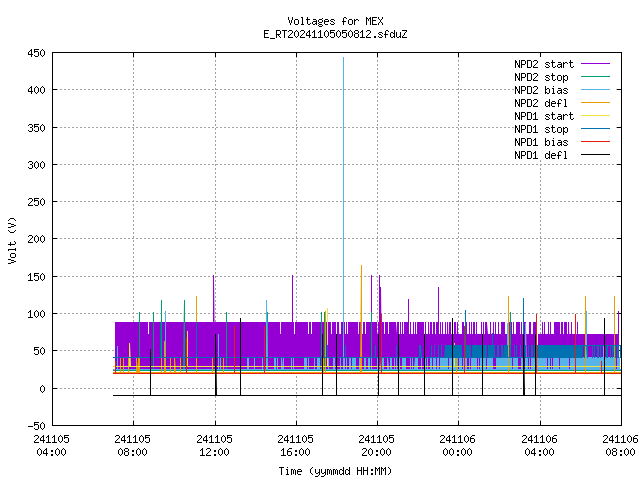Pick the yellow line sample for NPD1 start
The image size is (640, 480).
pyautogui.click(x=595, y=116)
